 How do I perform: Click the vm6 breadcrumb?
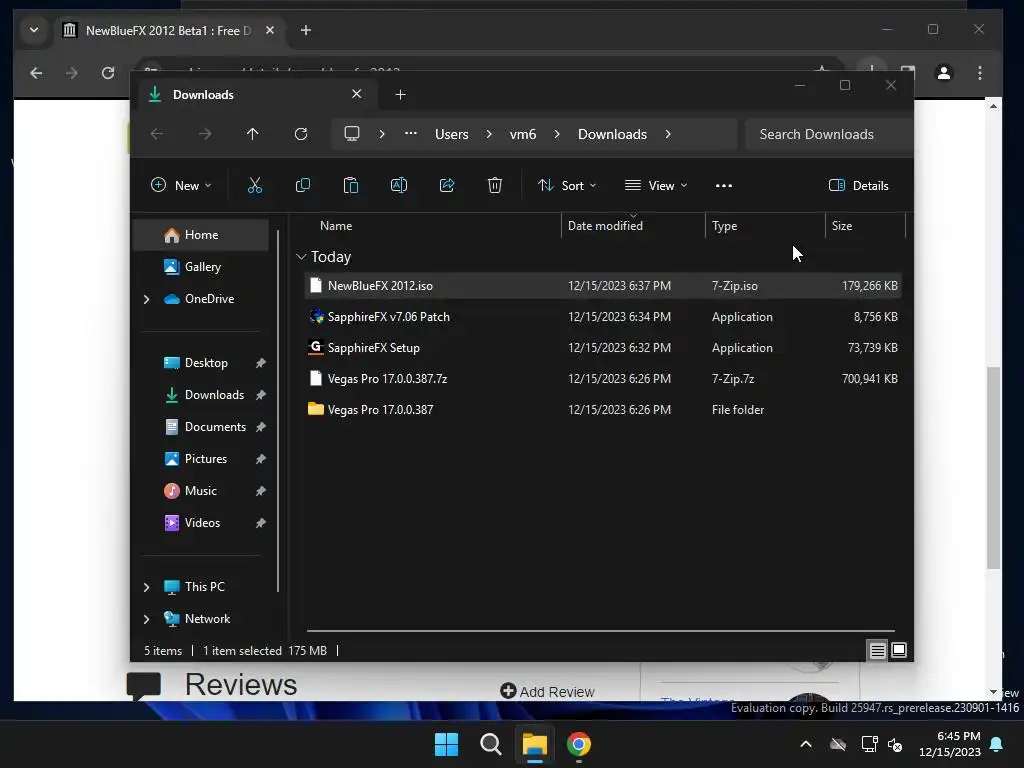tap(522, 134)
